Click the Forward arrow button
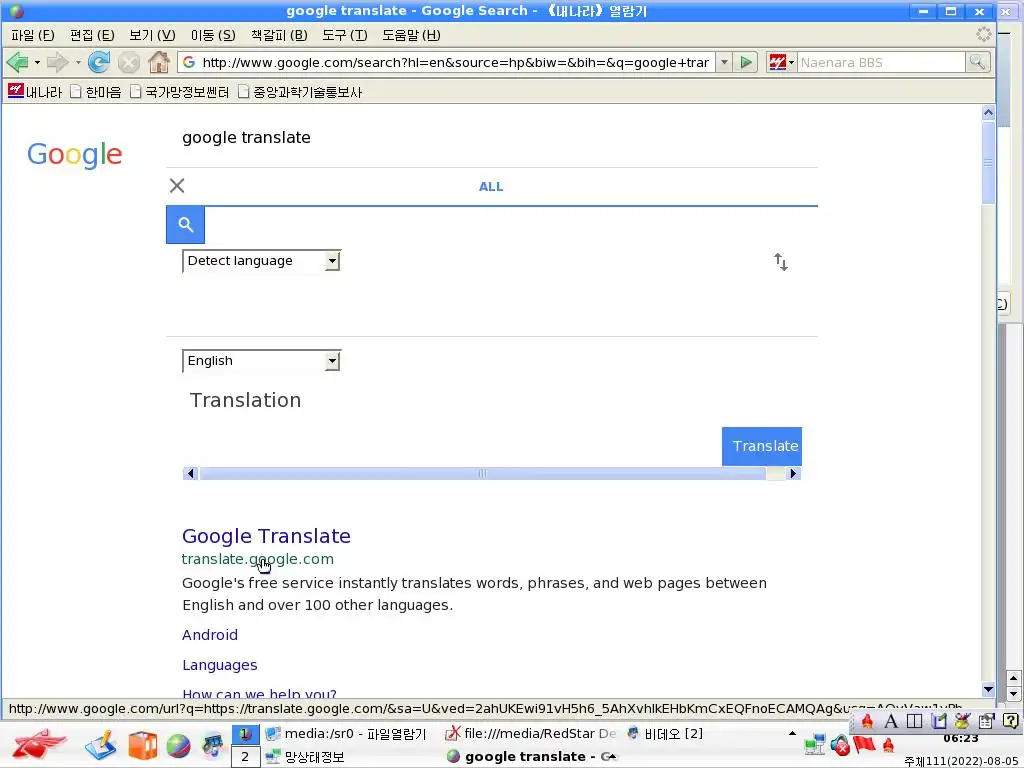Viewport: 1024px width, 768px height. 57,63
